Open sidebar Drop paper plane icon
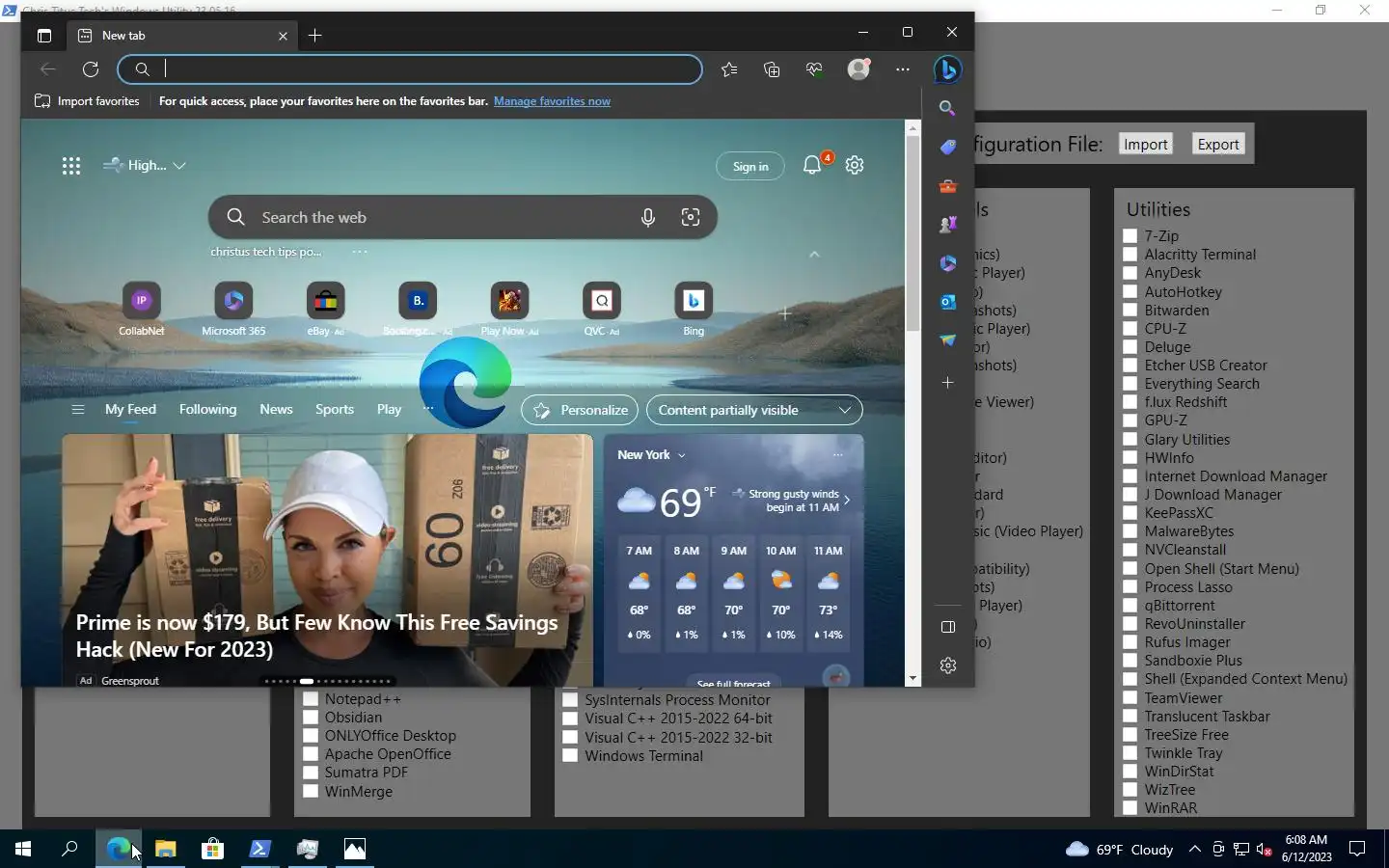 pos(948,340)
